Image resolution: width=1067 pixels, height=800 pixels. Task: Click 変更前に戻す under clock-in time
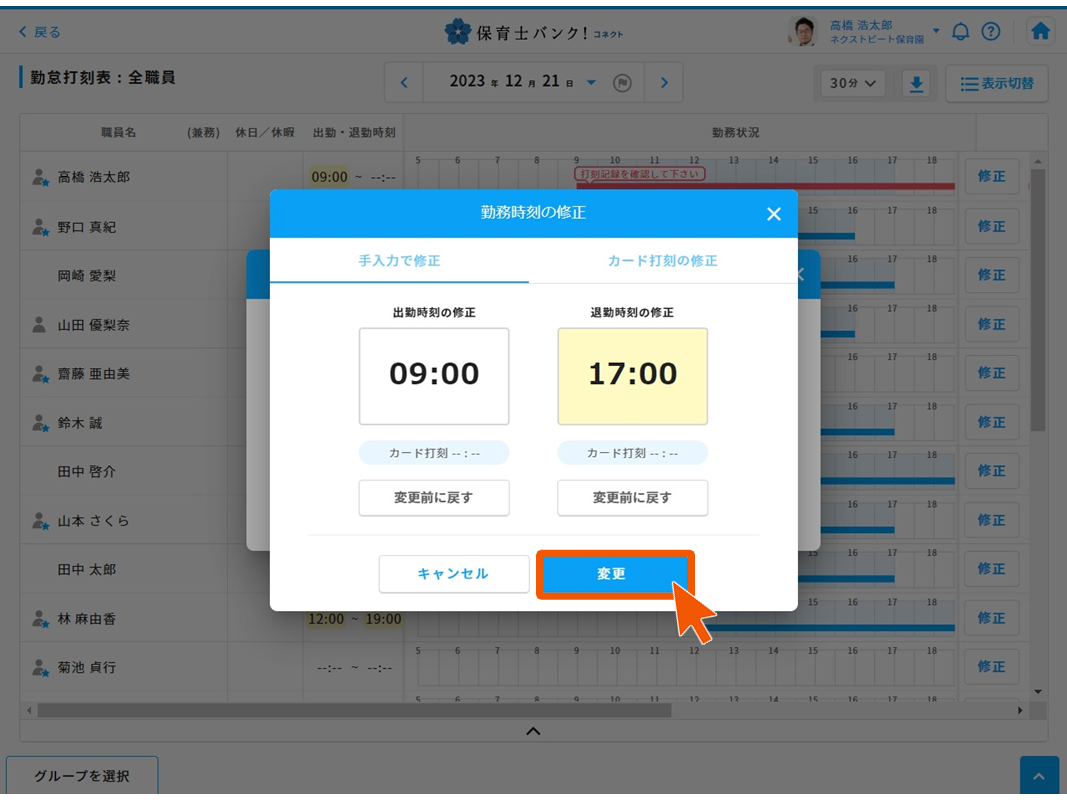[x=434, y=498]
